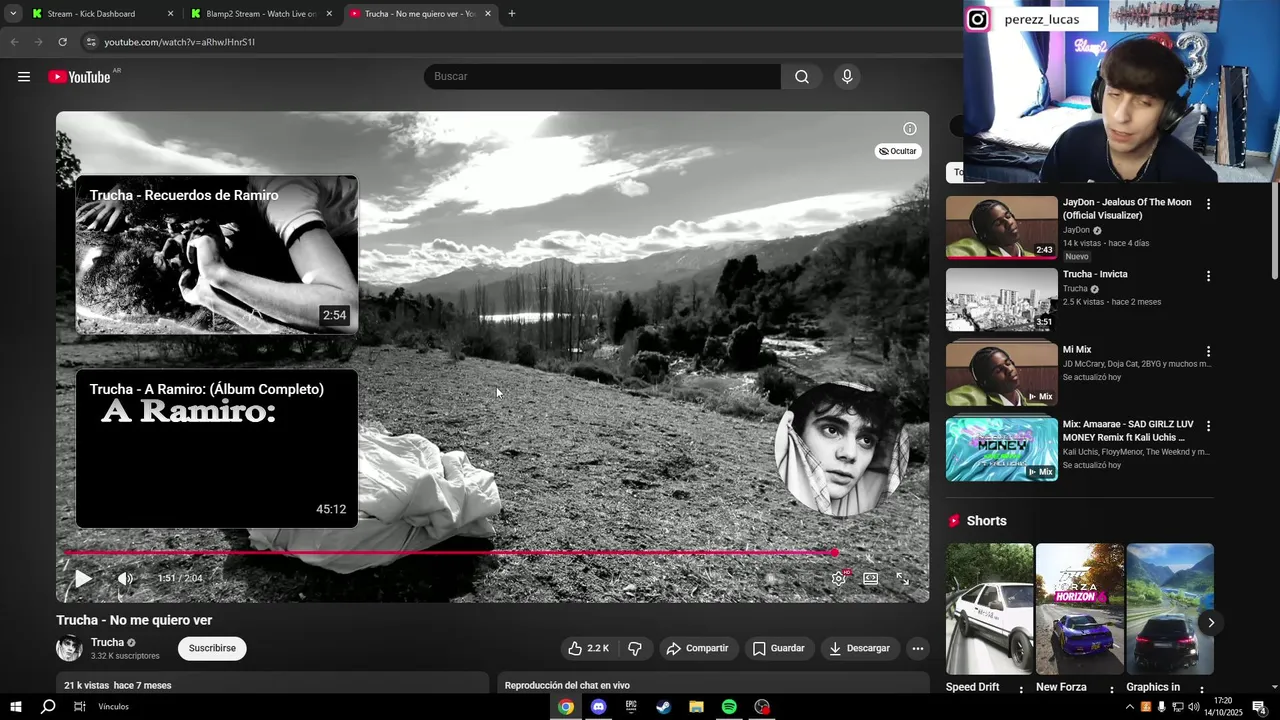Subscribe to Trucha with Suscribirse
The width and height of the screenshot is (1280, 720).
212,648
